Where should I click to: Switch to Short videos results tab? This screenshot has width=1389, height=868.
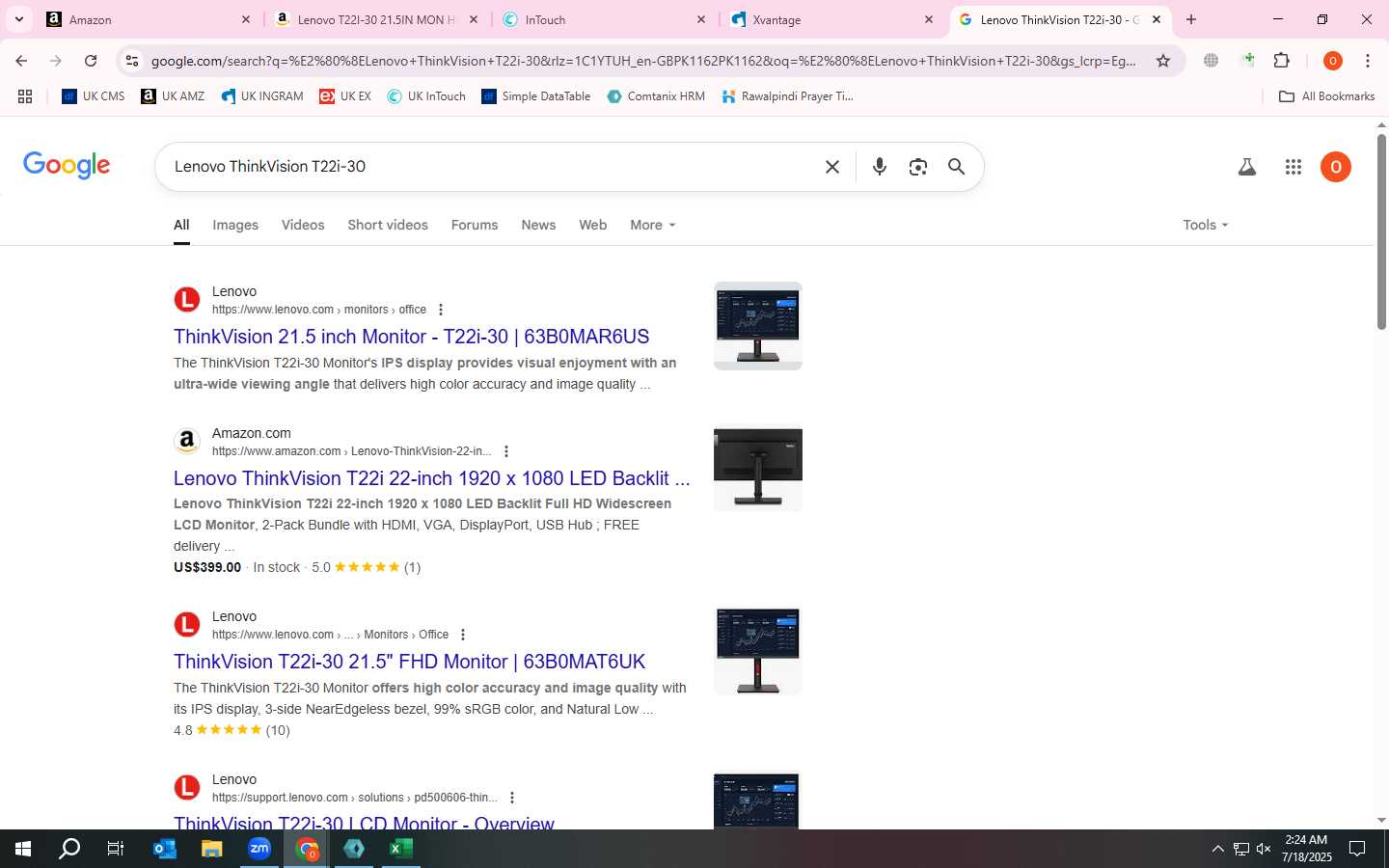[388, 225]
